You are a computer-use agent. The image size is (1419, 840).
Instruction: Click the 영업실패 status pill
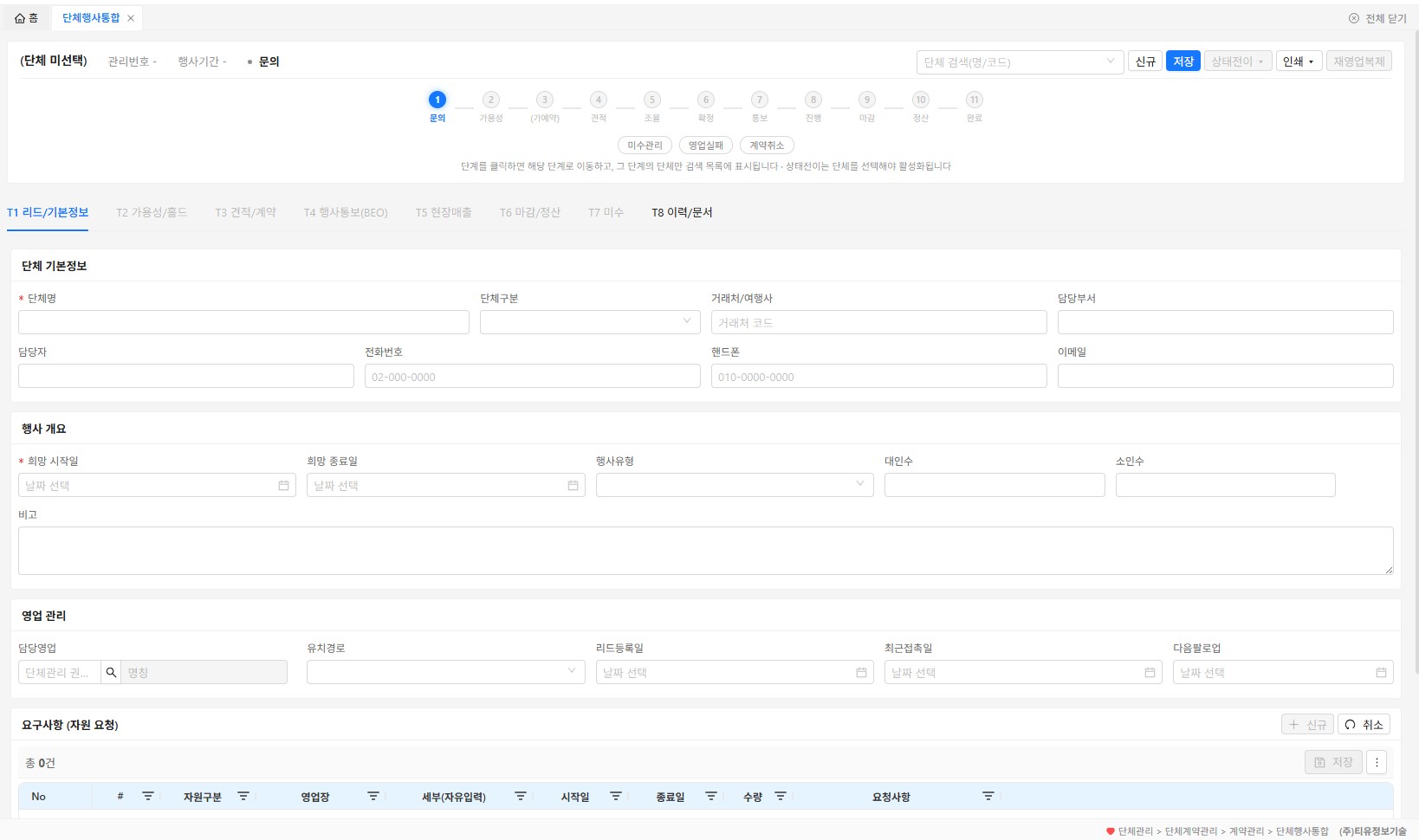(x=706, y=145)
